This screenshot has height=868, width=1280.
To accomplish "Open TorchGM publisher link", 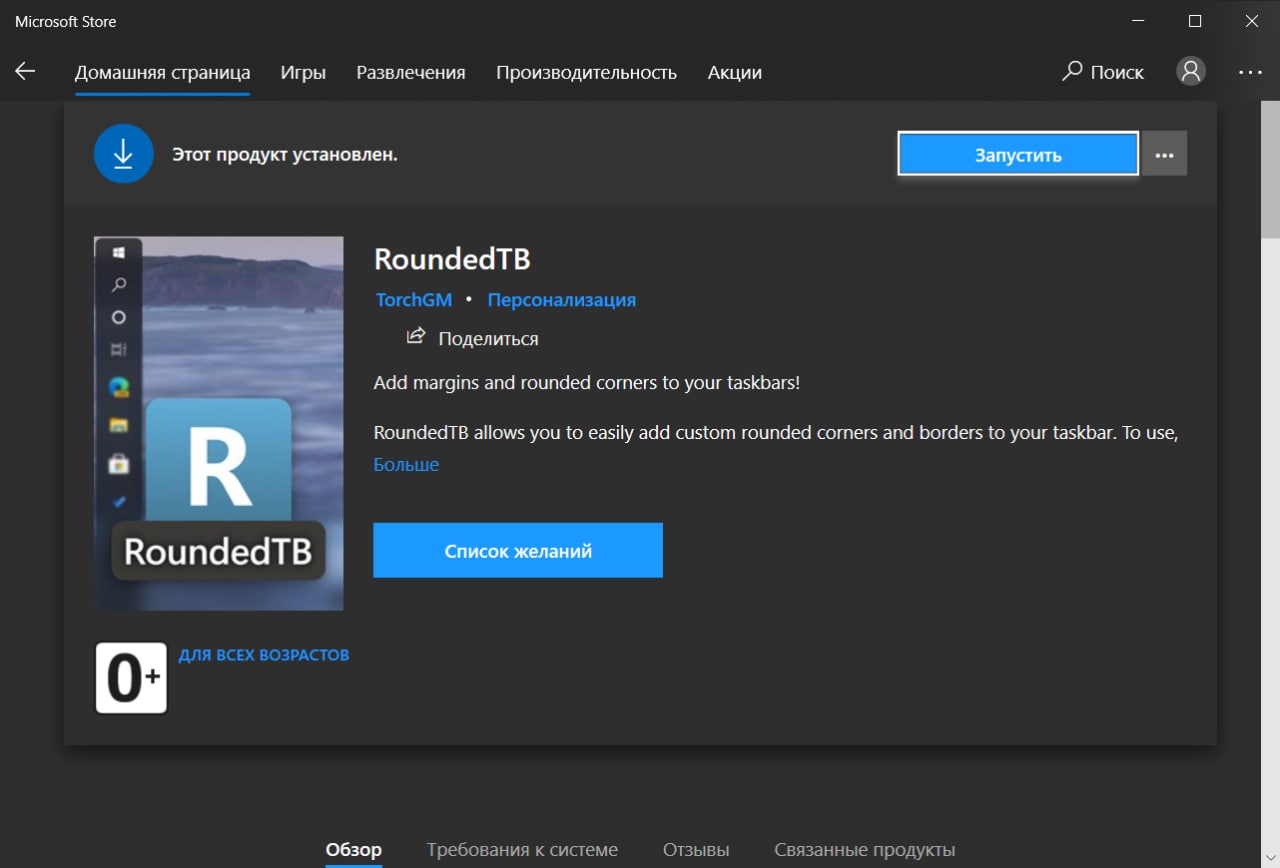I will [x=414, y=299].
